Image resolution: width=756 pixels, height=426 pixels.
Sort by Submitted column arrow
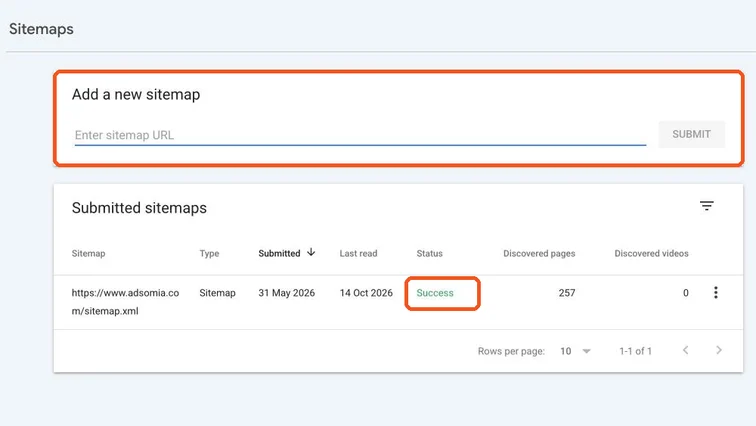(311, 252)
